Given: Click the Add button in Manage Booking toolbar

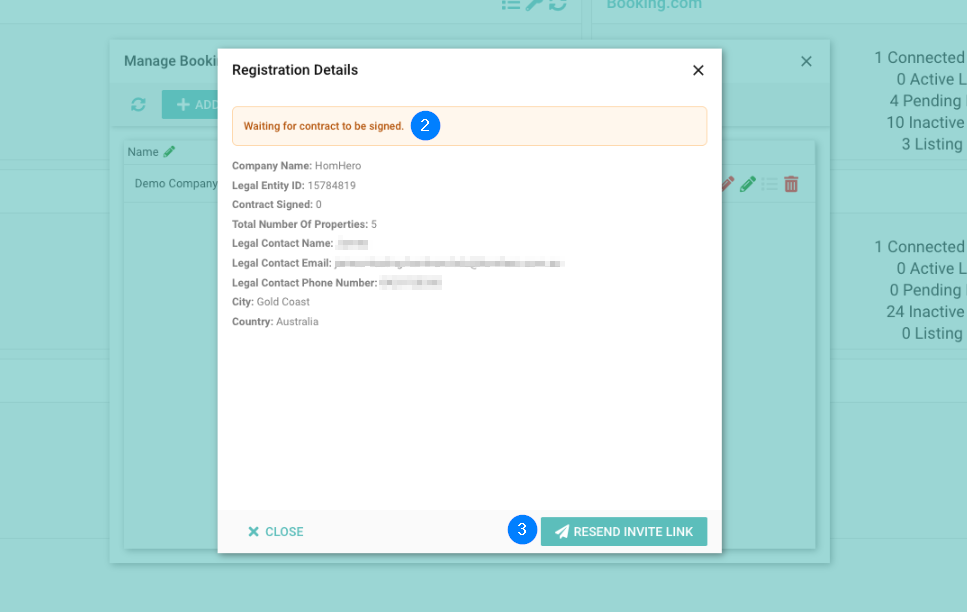Looking at the screenshot, I should point(192,105).
